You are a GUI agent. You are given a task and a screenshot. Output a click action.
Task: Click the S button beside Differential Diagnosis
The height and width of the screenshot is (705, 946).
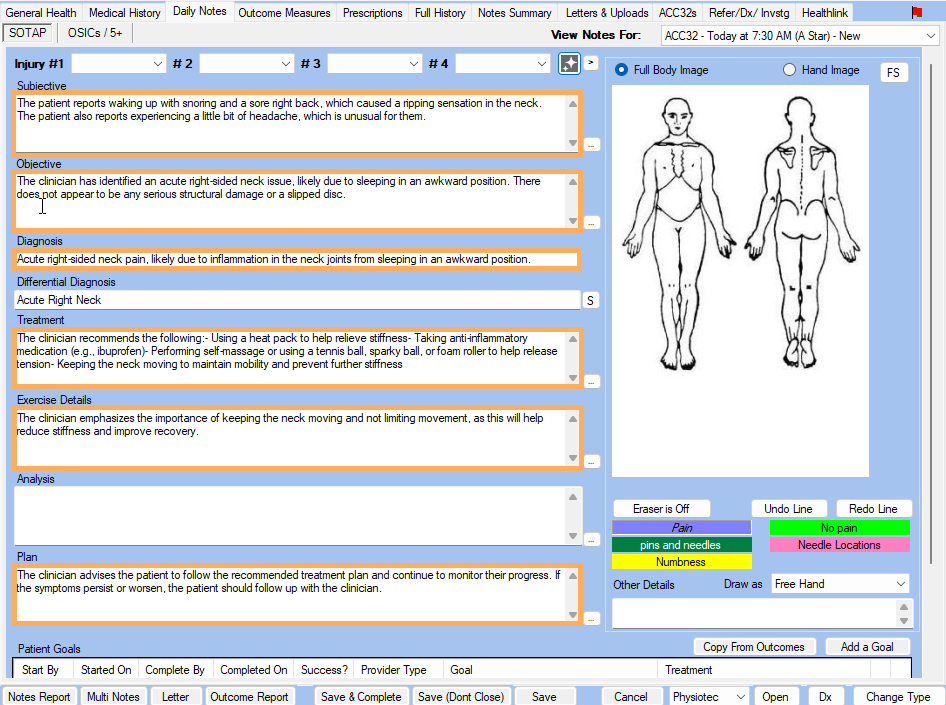(591, 300)
